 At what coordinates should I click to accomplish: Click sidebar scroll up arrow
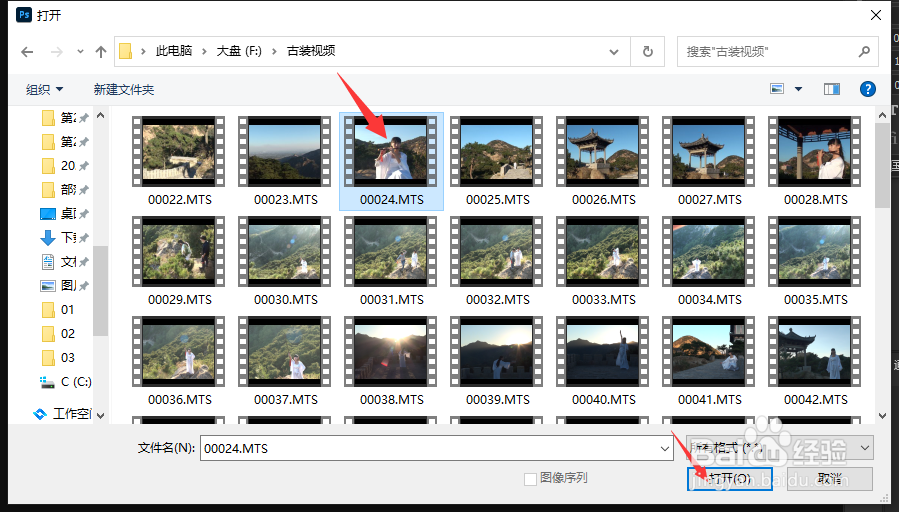click(x=101, y=115)
